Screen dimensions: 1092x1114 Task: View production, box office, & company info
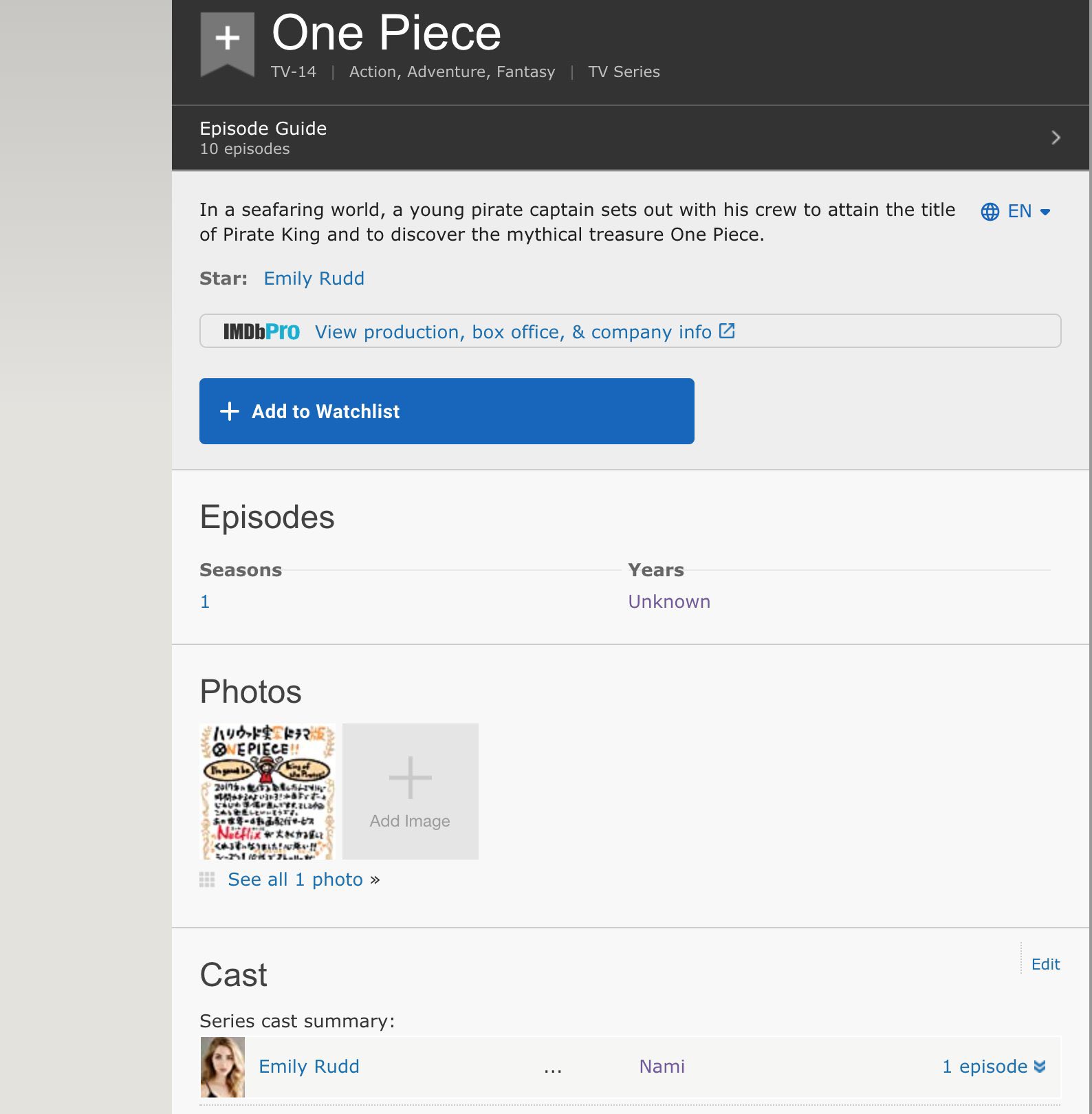click(x=513, y=332)
